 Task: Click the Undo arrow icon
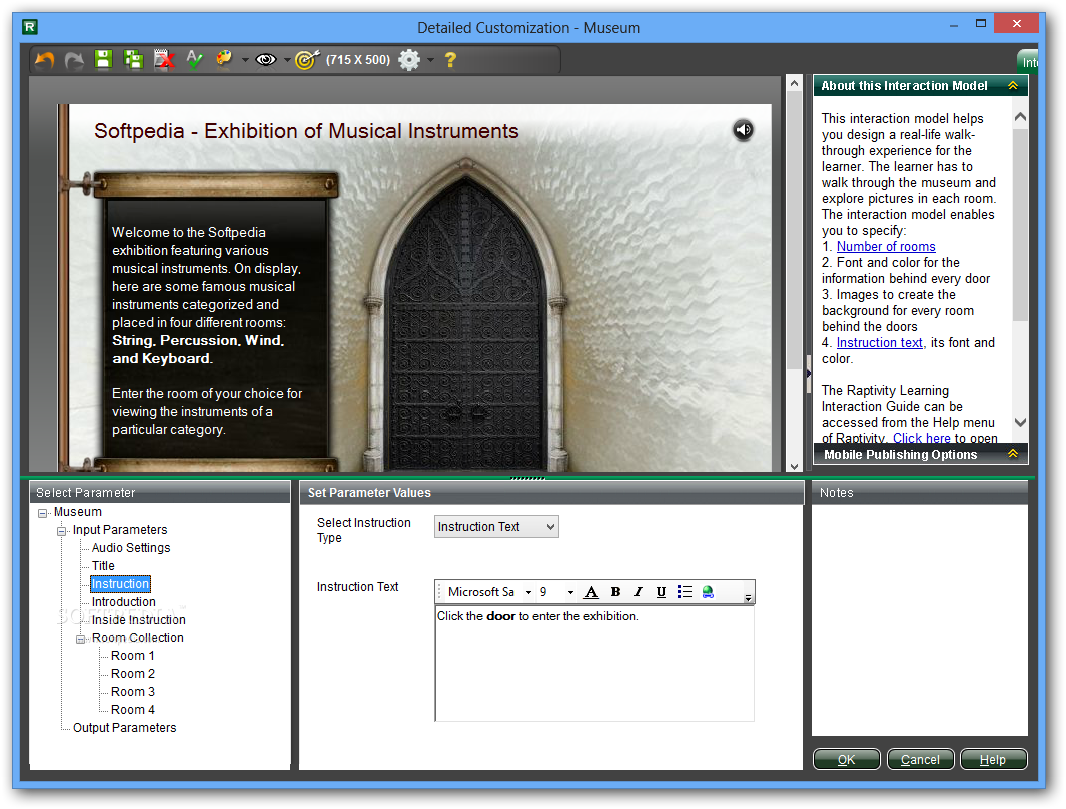click(x=44, y=60)
